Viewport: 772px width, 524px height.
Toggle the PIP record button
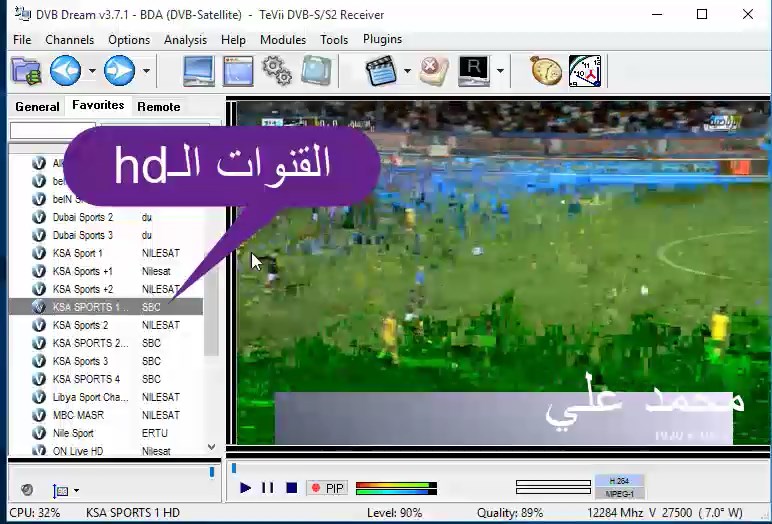pos(327,488)
